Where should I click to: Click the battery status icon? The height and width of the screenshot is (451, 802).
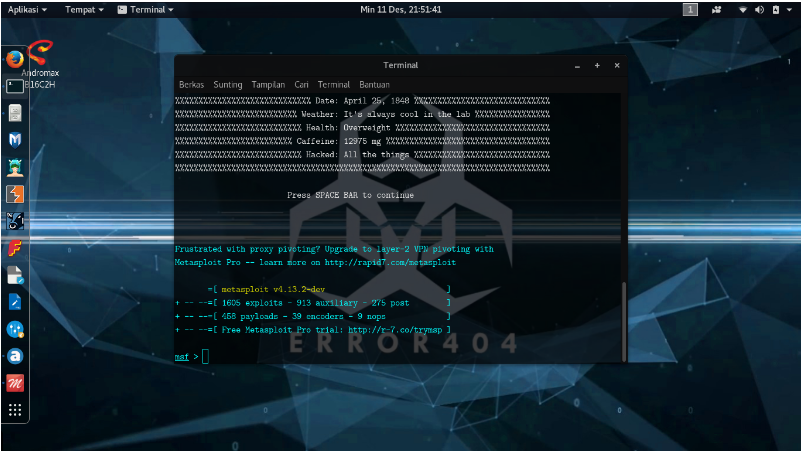tap(776, 10)
